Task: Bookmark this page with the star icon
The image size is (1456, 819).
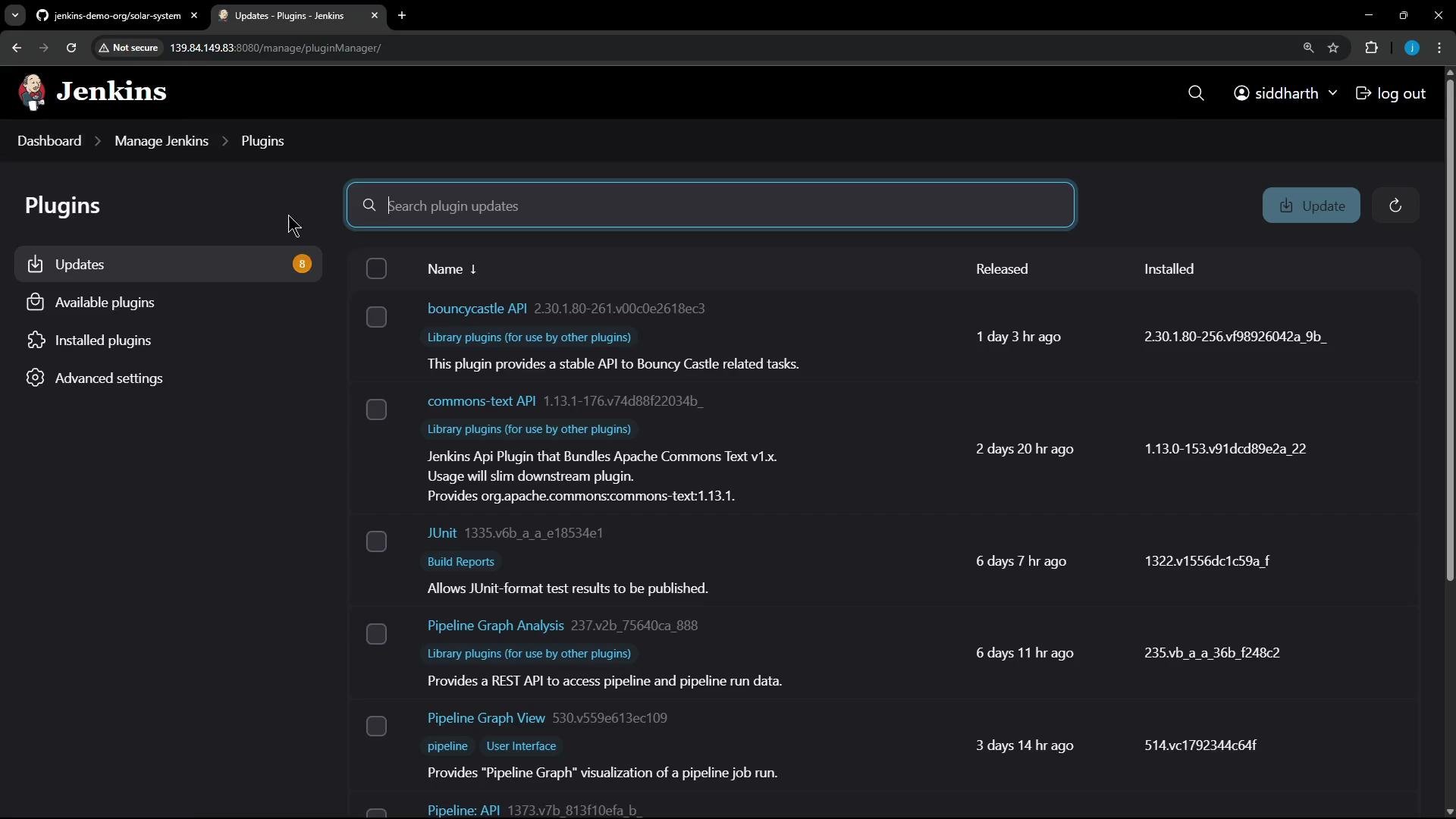Action: [x=1334, y=48]
